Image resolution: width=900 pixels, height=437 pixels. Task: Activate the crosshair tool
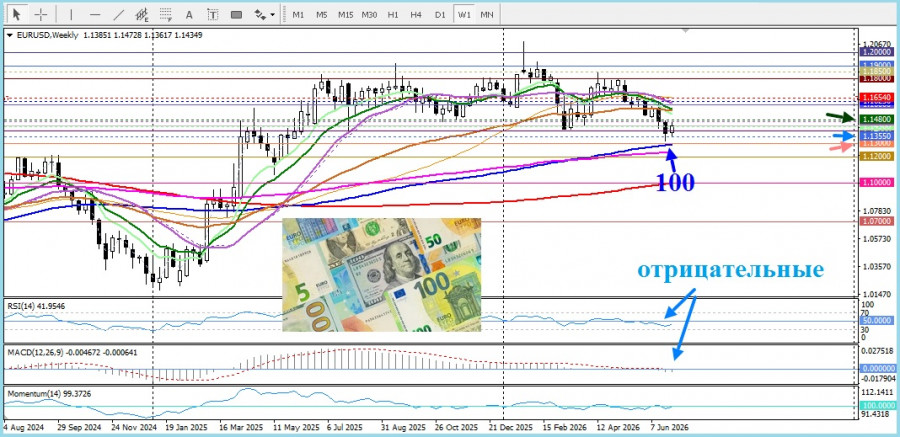pos(41,14)
